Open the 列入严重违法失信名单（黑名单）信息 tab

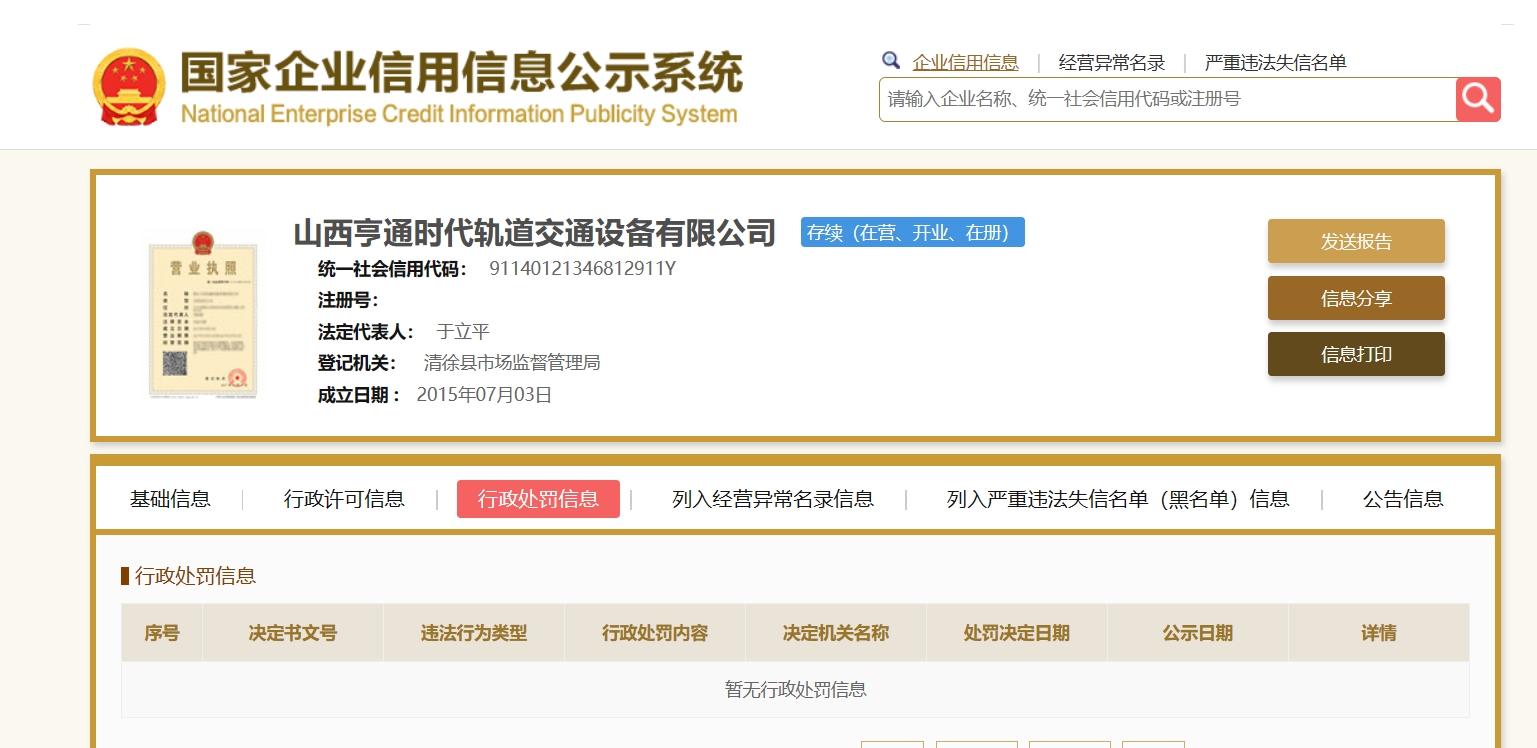click(1117, 499)
